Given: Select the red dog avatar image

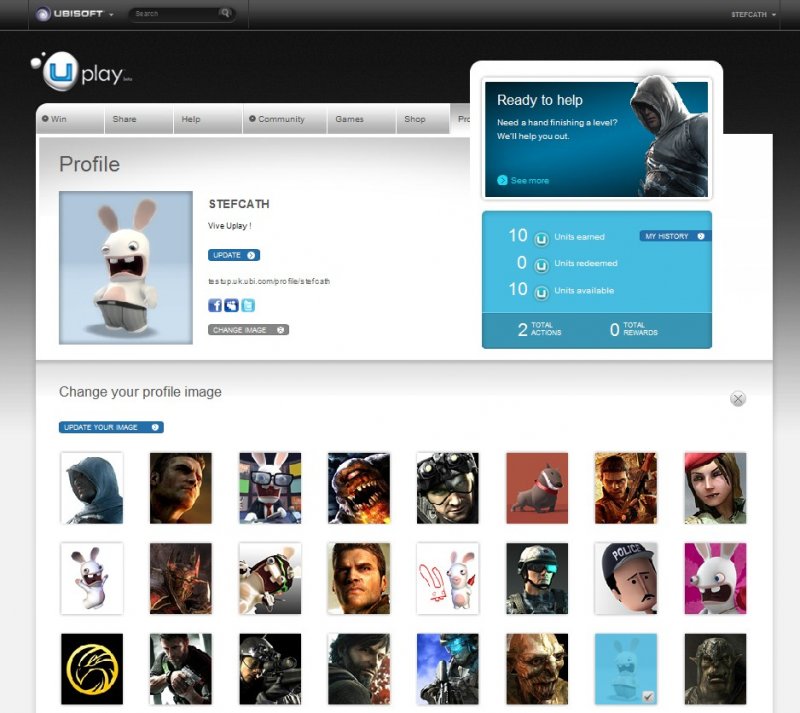Looking at the screenshot, I should tap(537, 488).
